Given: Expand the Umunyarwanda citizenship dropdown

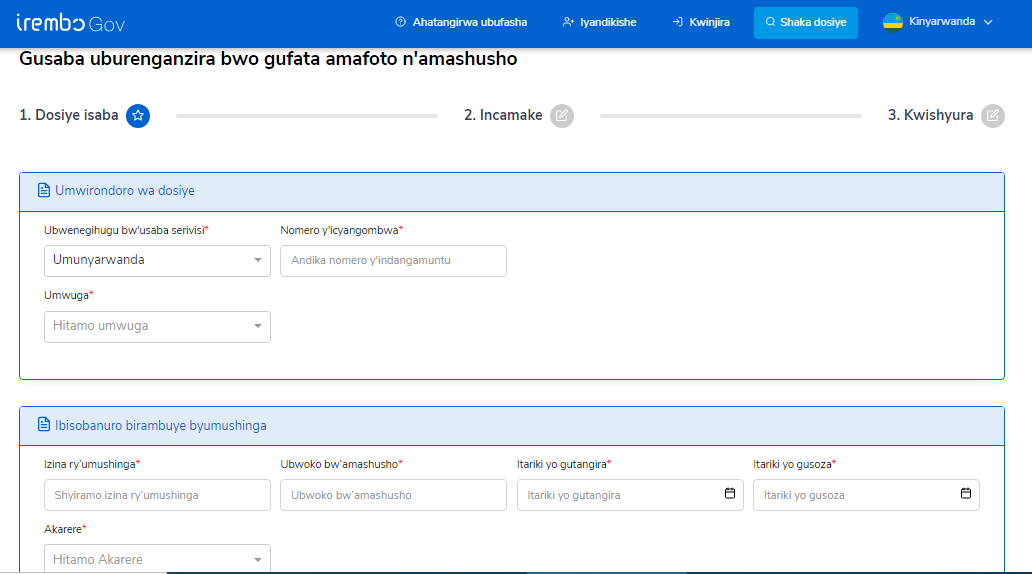Looking at the screenshot, I should (x=157, y=260).
